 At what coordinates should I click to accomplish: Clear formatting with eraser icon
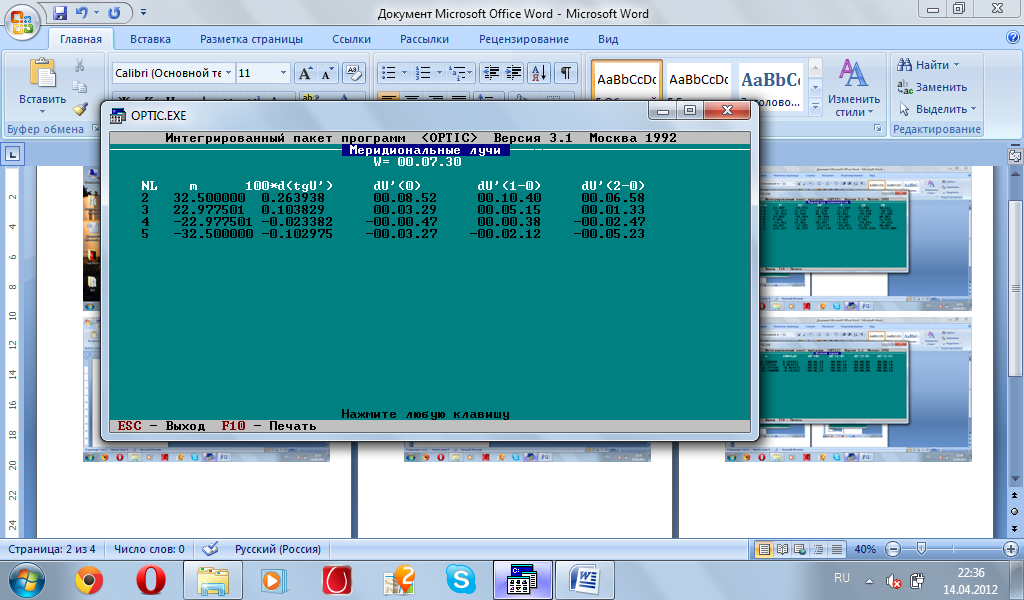pos(353,73)
